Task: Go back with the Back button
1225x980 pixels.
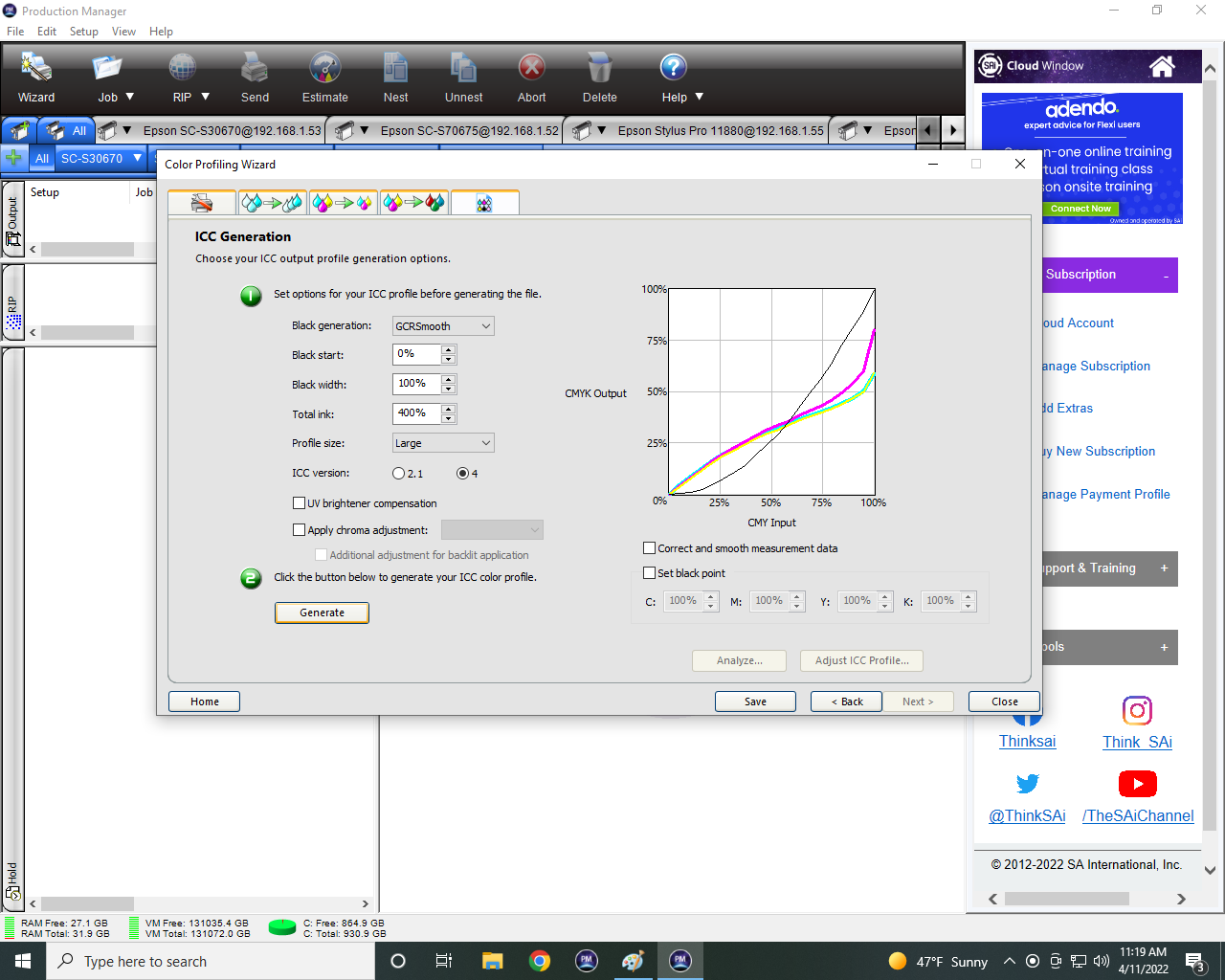Action: tap(846, 702)
